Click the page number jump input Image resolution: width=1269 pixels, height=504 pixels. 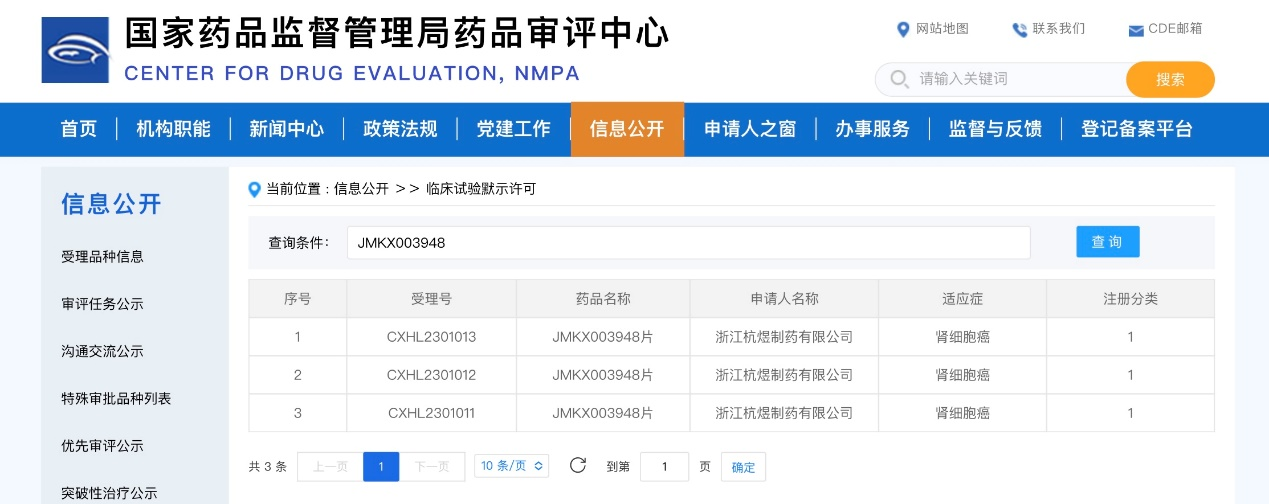[664, 467]
